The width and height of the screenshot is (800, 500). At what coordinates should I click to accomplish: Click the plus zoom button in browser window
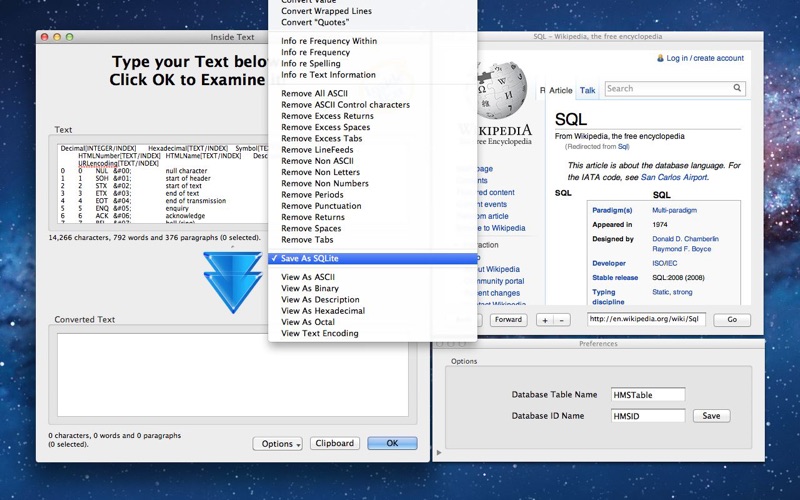pos(545,320)
